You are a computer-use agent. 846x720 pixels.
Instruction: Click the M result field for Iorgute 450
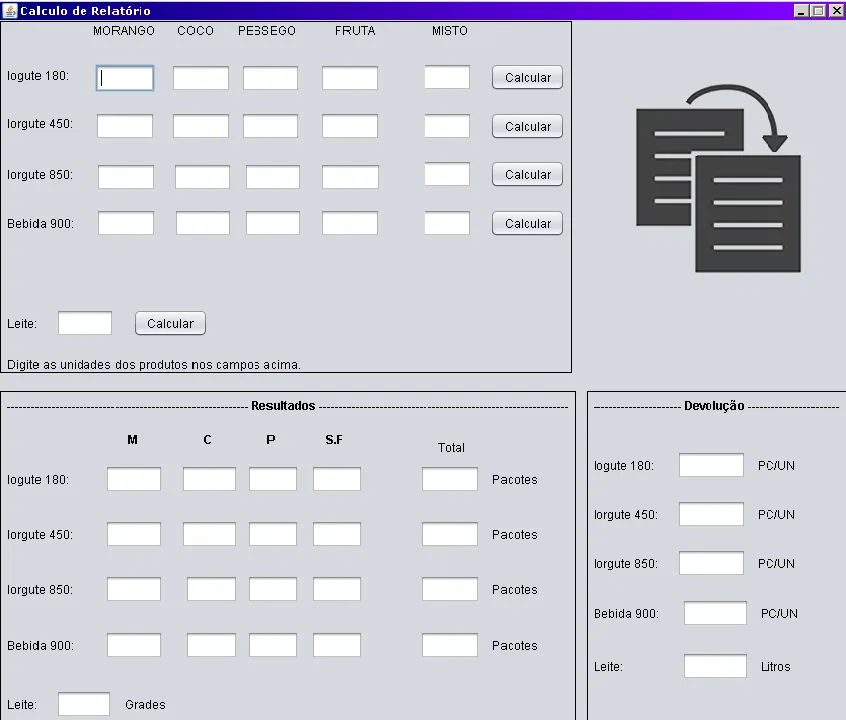(134, 534)
